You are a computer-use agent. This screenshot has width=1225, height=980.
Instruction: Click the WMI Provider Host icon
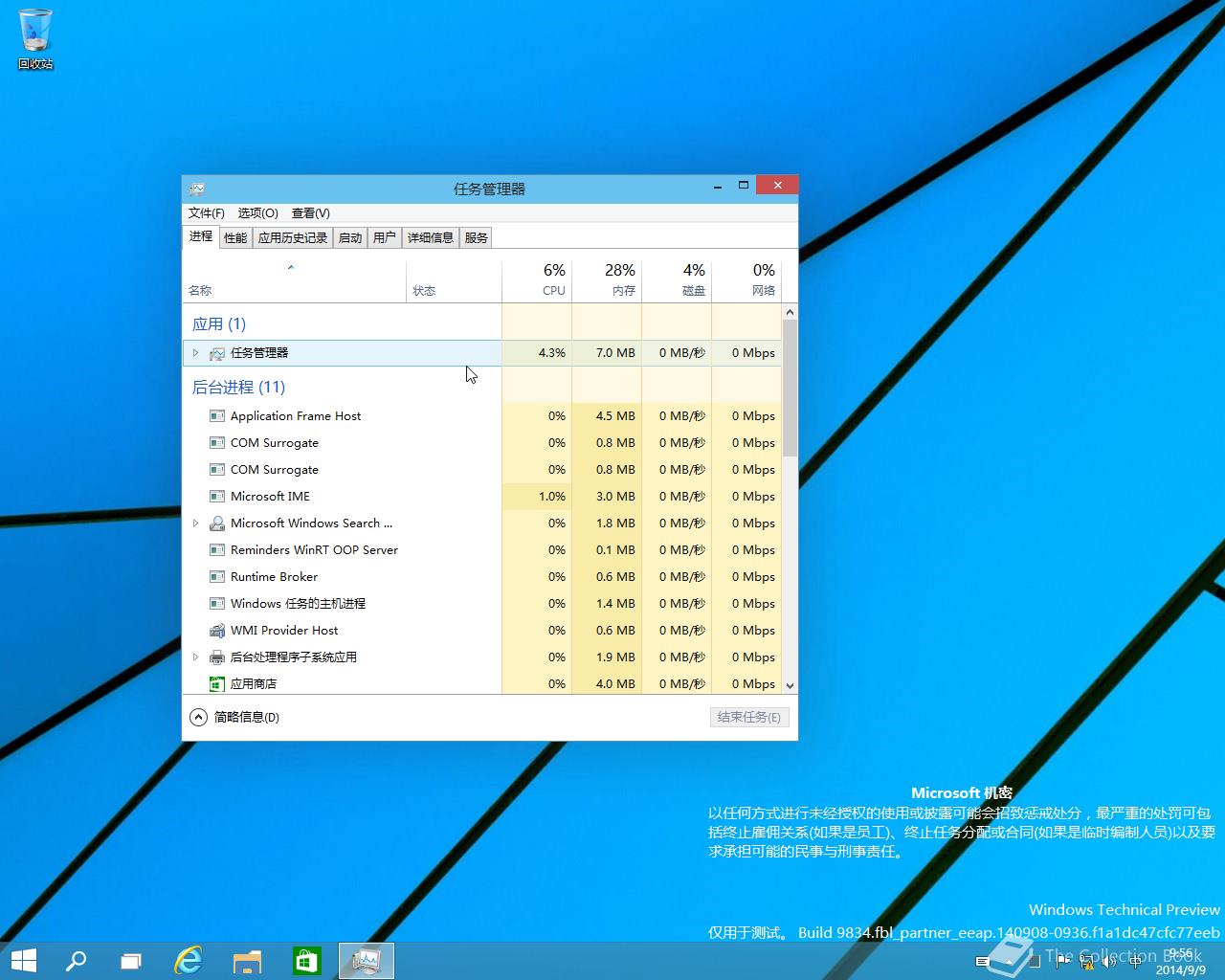(217, 631)
